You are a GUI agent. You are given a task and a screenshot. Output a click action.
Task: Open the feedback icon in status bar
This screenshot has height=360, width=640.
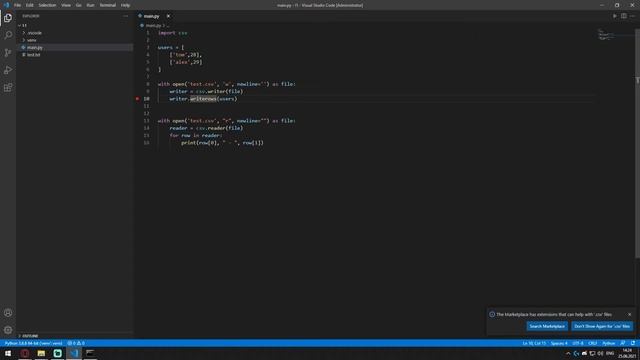click(x=623, y=343)
